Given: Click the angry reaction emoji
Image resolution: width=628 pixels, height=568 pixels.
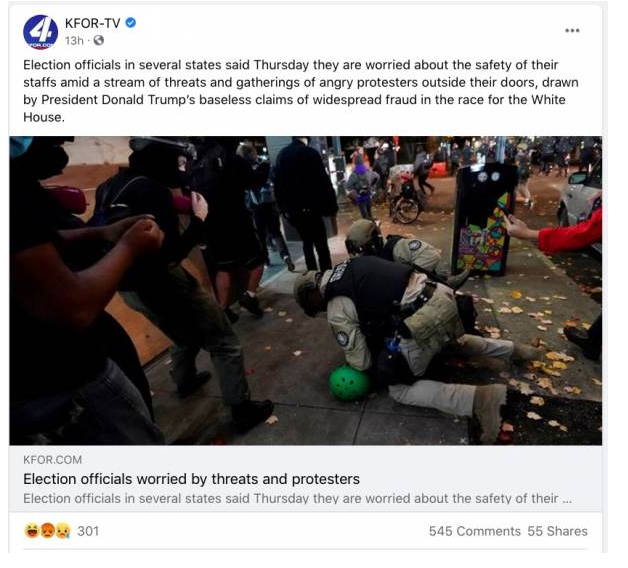Looking at the screenshot, I should [47, 531].
